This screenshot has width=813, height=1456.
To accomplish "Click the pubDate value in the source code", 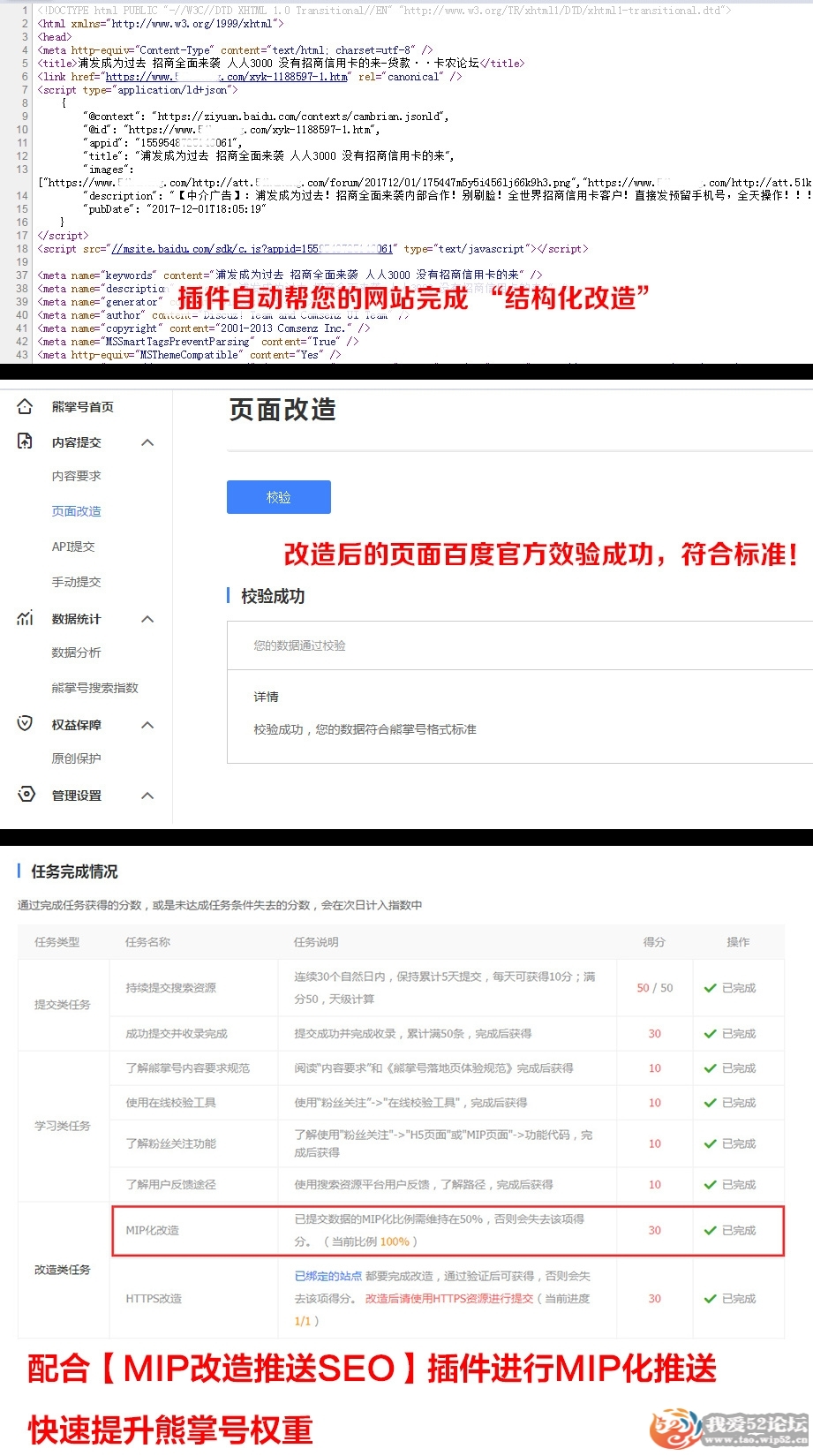I will (206, 209).
